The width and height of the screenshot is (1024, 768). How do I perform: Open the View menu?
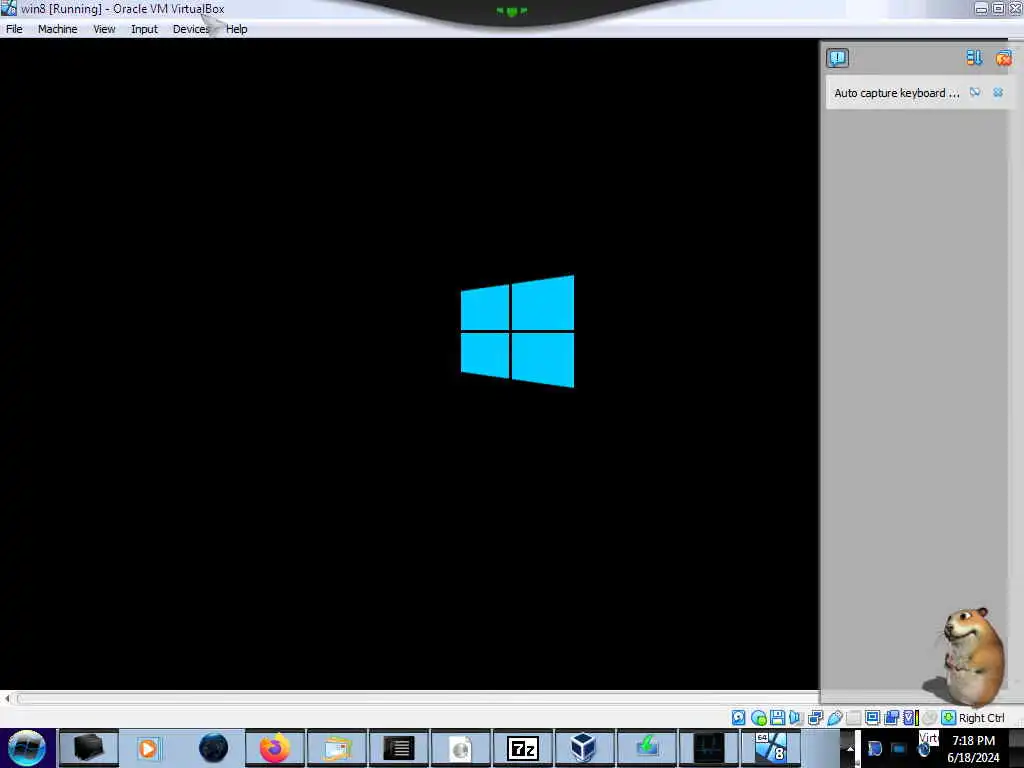104,29
